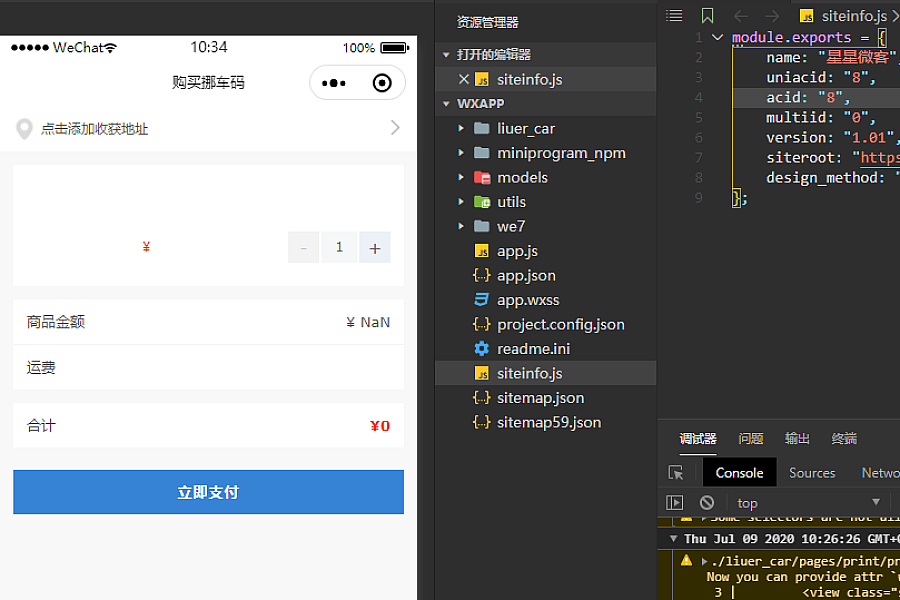The image size is (900, 600).
Task: Click the project.config.json braces icon
Action: (x=482, y=324)
